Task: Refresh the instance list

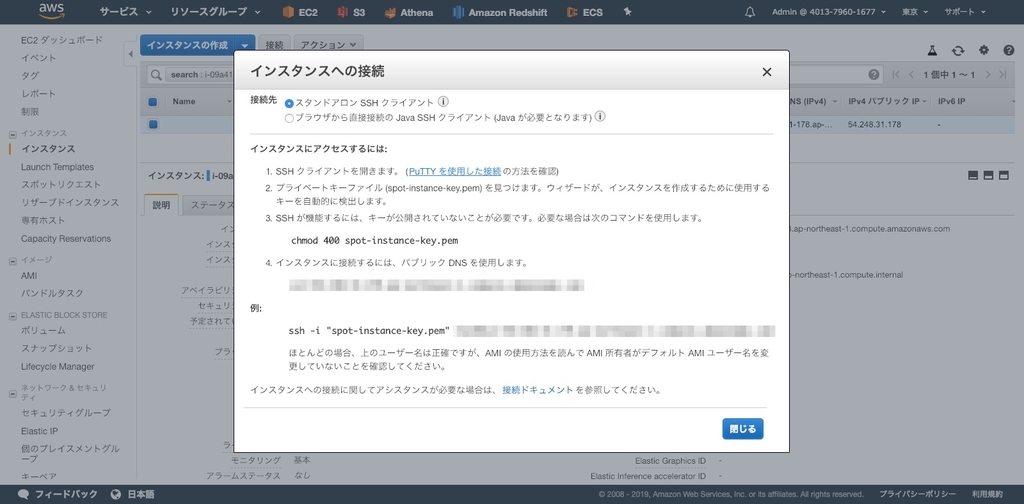Action: 958,50
